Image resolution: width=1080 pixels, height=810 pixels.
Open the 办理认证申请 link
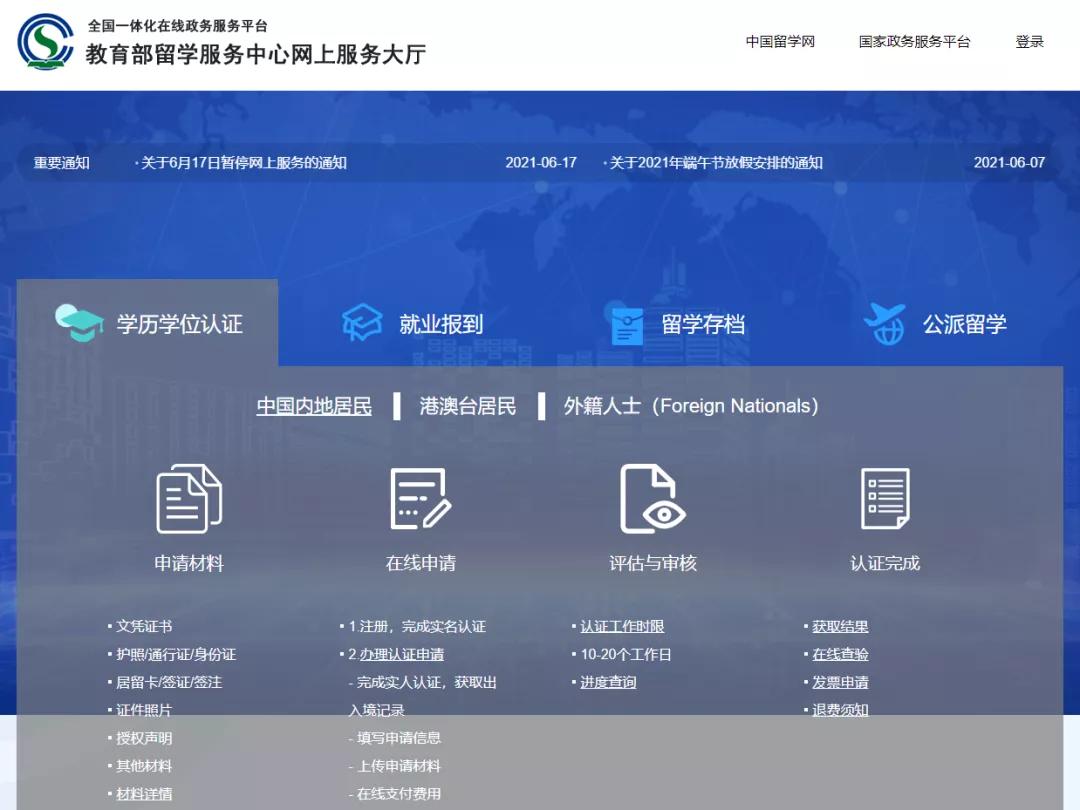coord(404,654)
